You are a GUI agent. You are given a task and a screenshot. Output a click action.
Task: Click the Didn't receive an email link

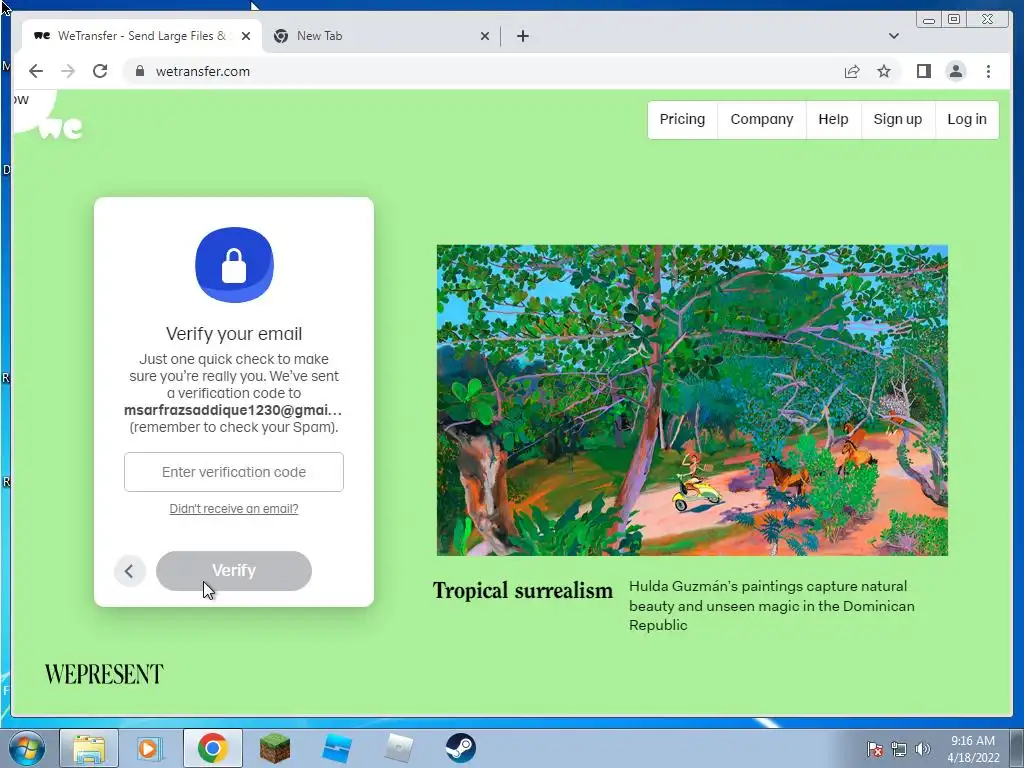(234, 509)
